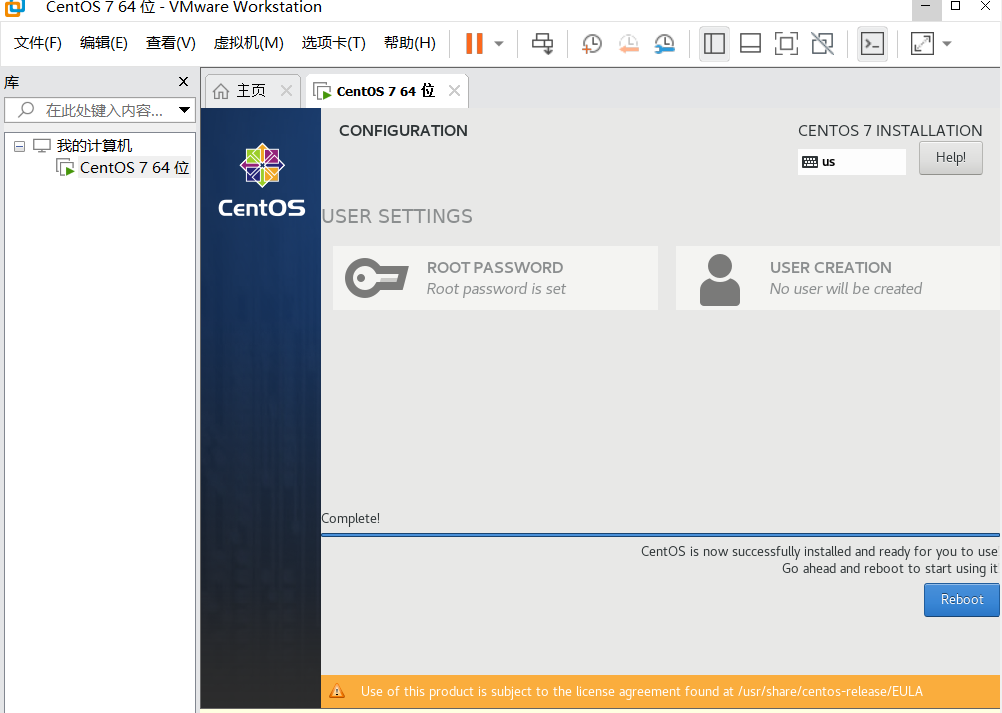Screen dimensions: 1002x713
Task: Close the CentOS 7 64 位 tab
Action: pyautogui.click(x=454, y=91)
